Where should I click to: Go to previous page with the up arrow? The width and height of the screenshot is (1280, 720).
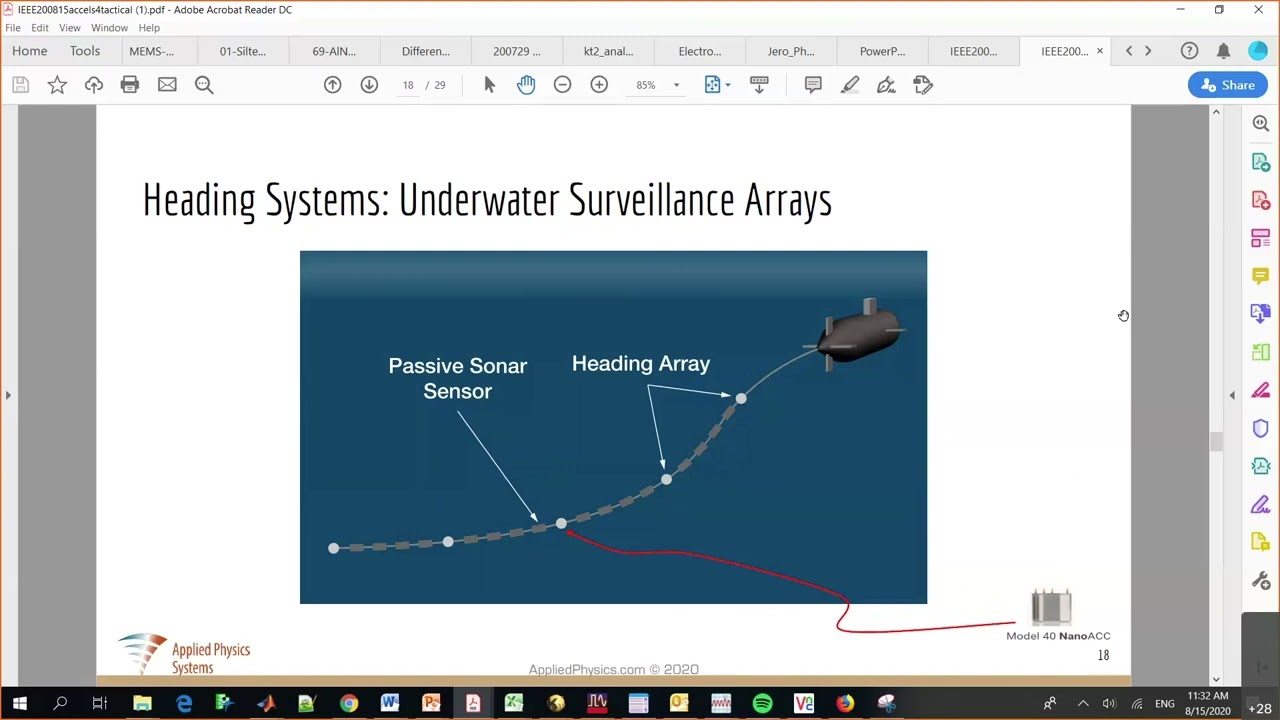coord(332,85)
